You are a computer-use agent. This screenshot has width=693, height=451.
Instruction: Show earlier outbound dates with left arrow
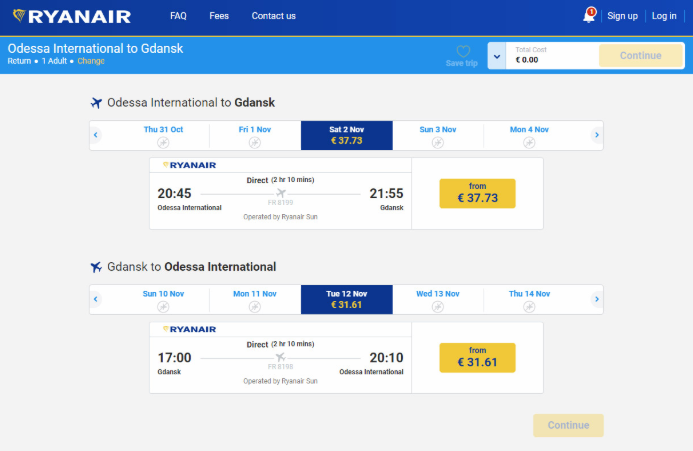tap(96, 135)
